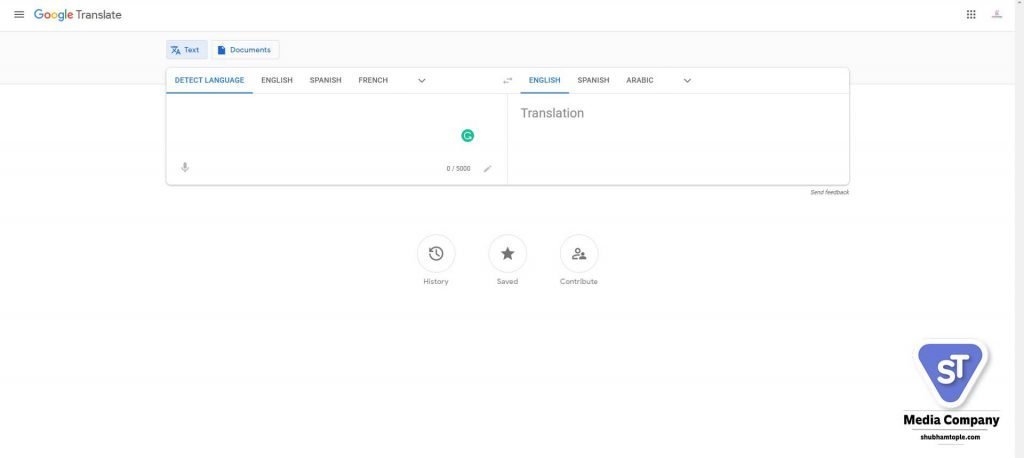Expand the source language list chevron
The height and width of the screenshot is (458, 1024).
[x=422, y=81]
